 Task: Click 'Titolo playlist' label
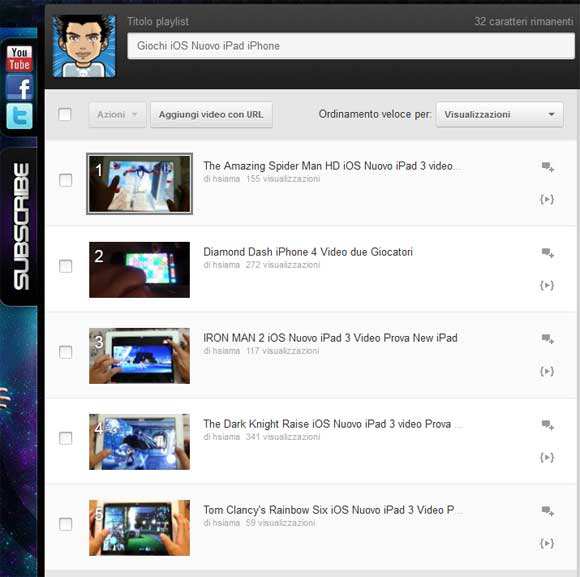point(158,22)
